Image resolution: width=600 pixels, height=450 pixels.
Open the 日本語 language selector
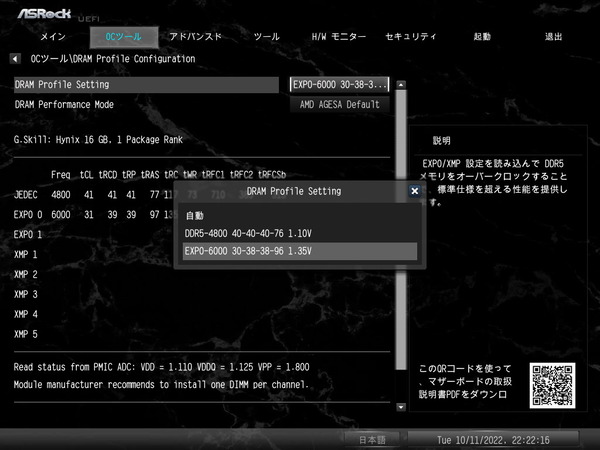click(378, 439)
